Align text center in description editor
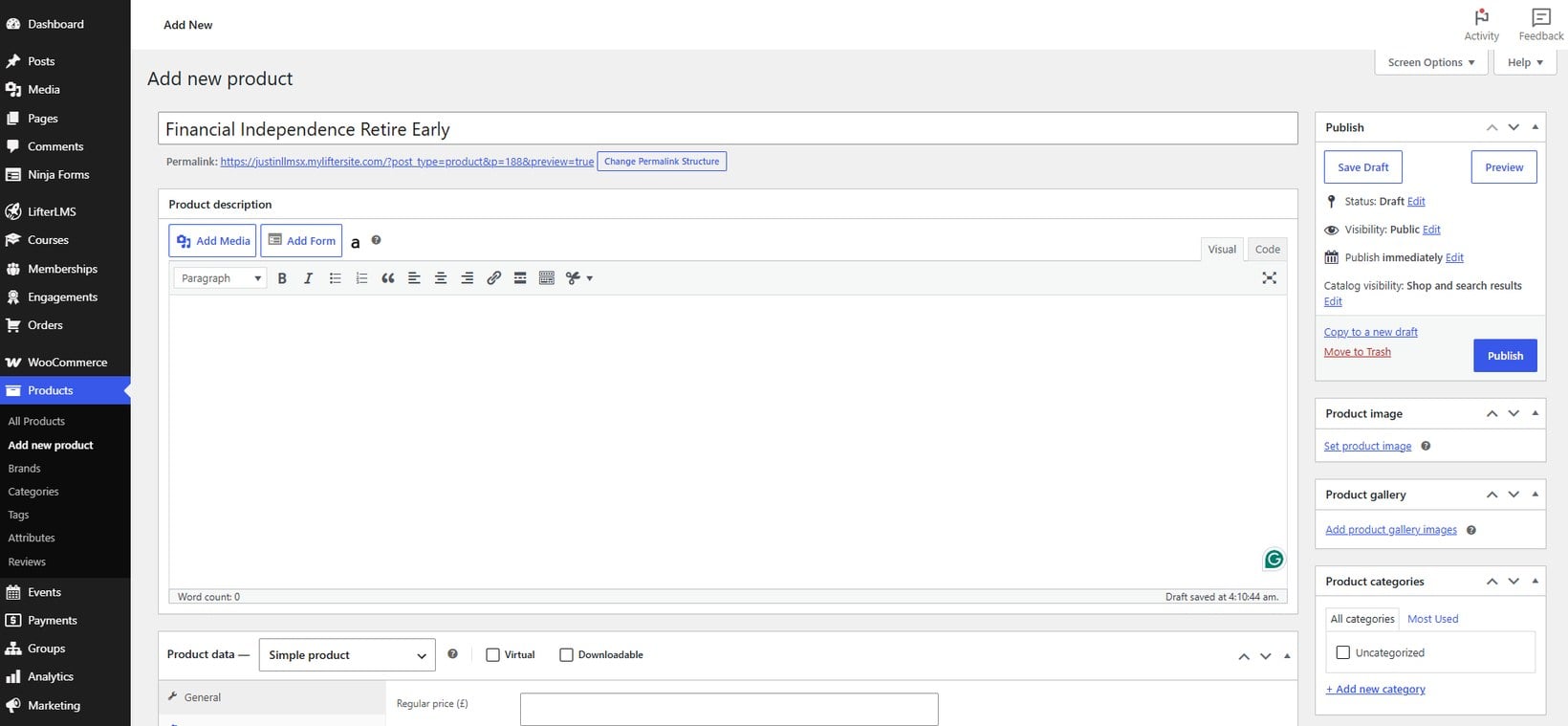1568x726 pixels. (x=441, y=278)
